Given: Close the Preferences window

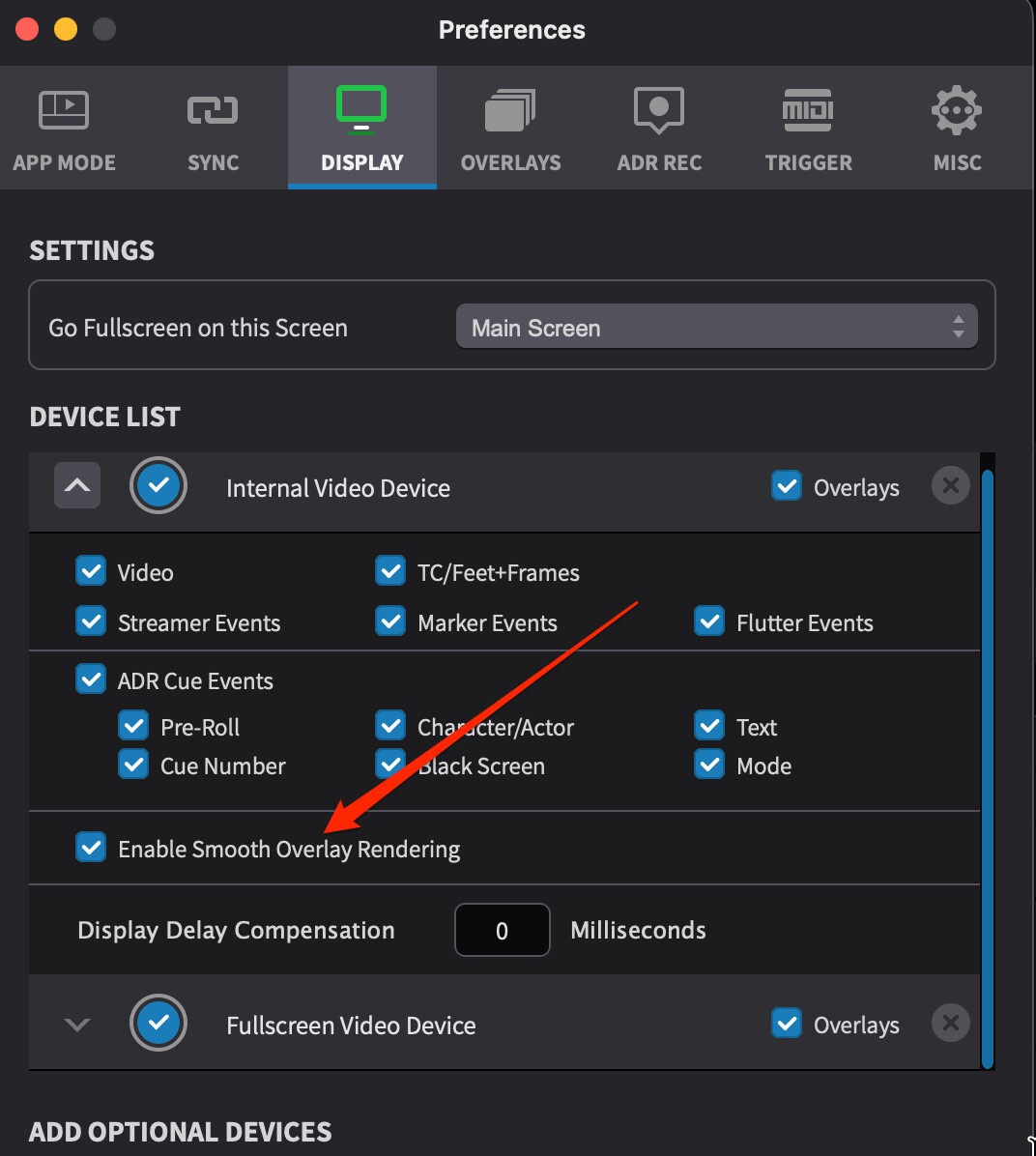Looking at the screenshot, I should (27, 30).
